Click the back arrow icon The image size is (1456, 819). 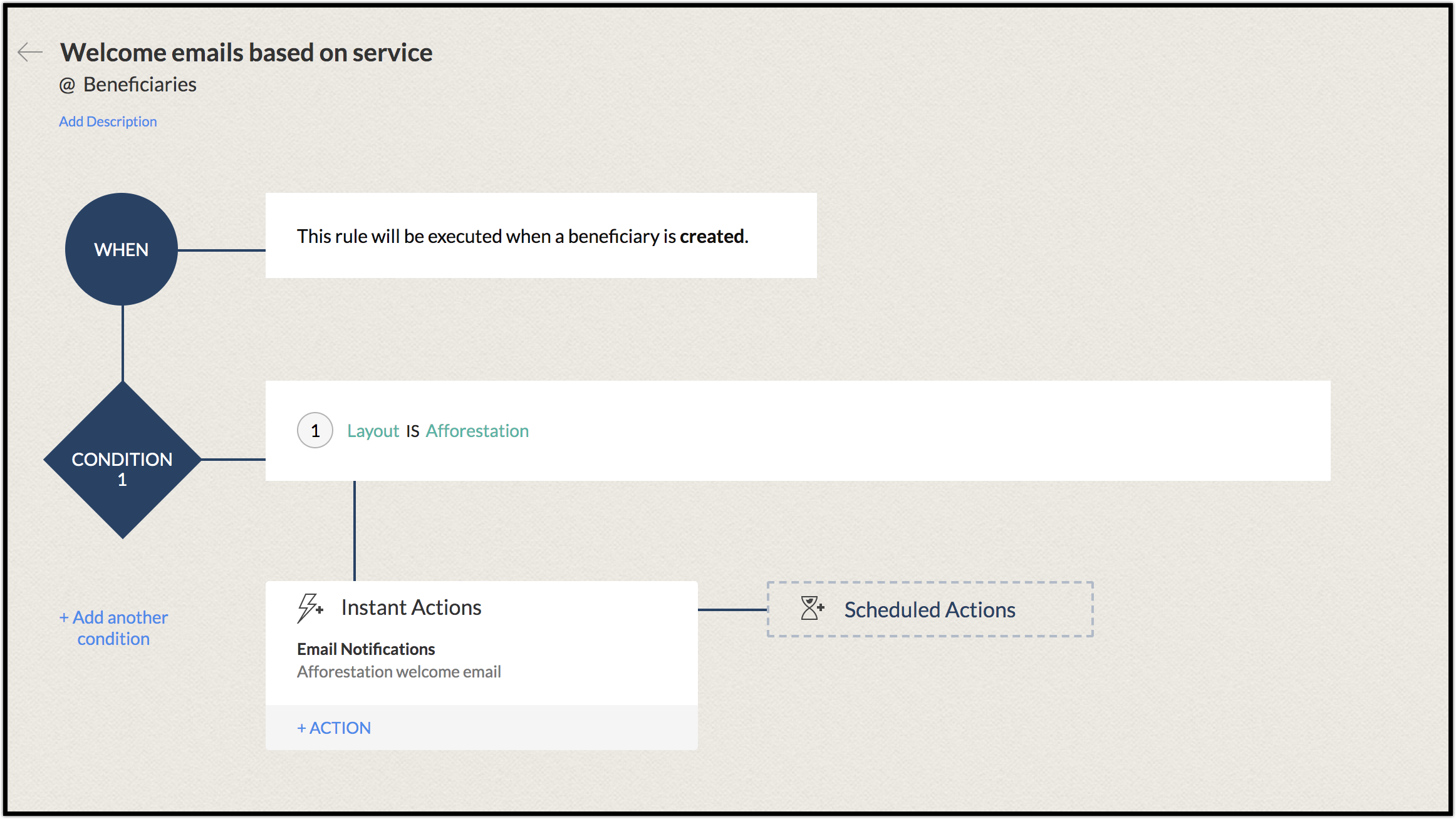[x=30, y=52]
